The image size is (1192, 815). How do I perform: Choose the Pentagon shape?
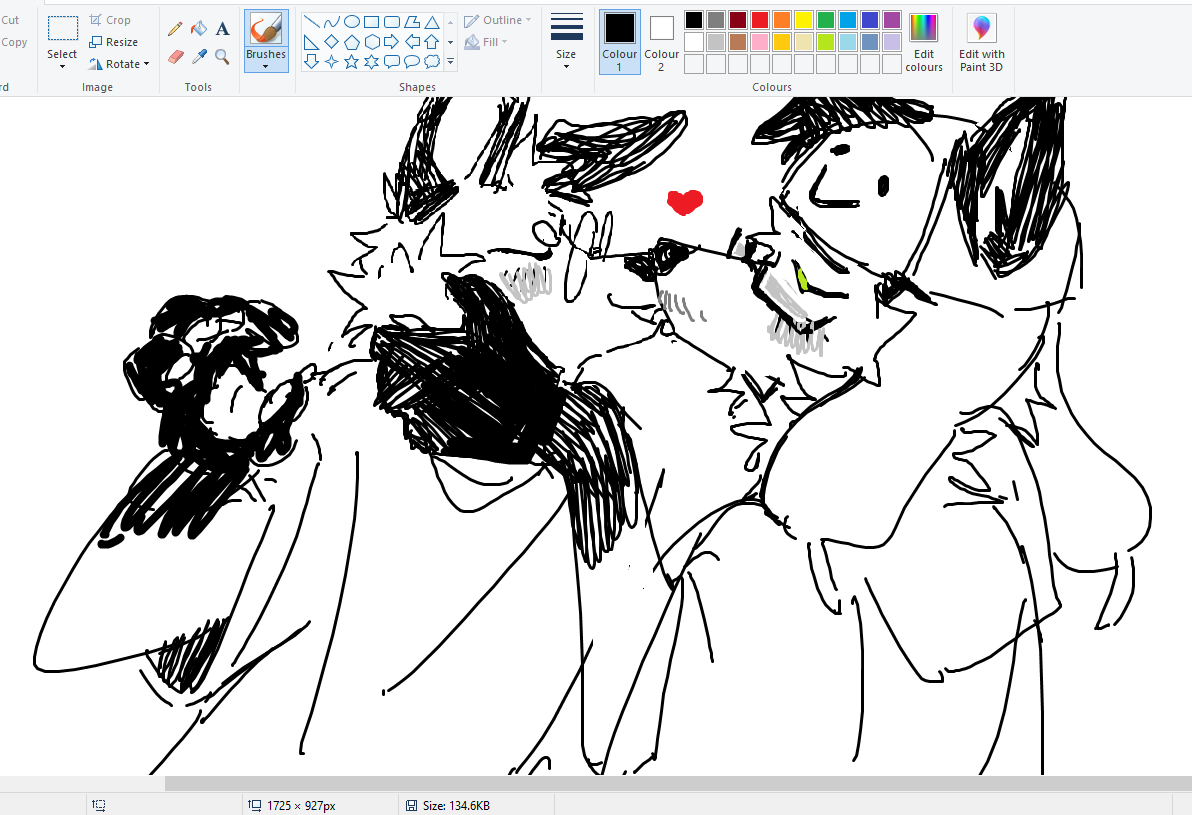(351, 42)
